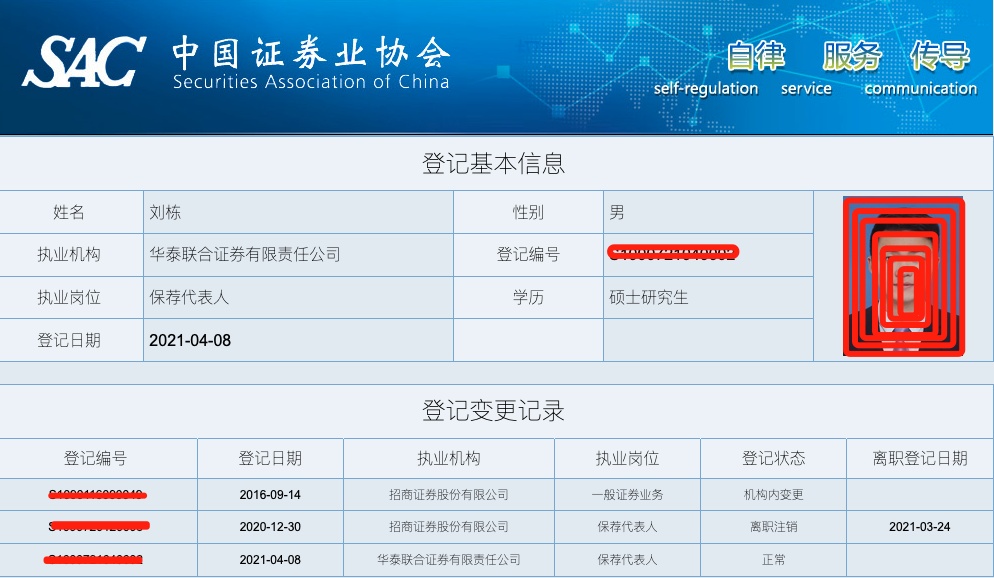Click the 离职登记日期 column header
994x578 pixels.
pyautogui.click(x=920, y=458)
